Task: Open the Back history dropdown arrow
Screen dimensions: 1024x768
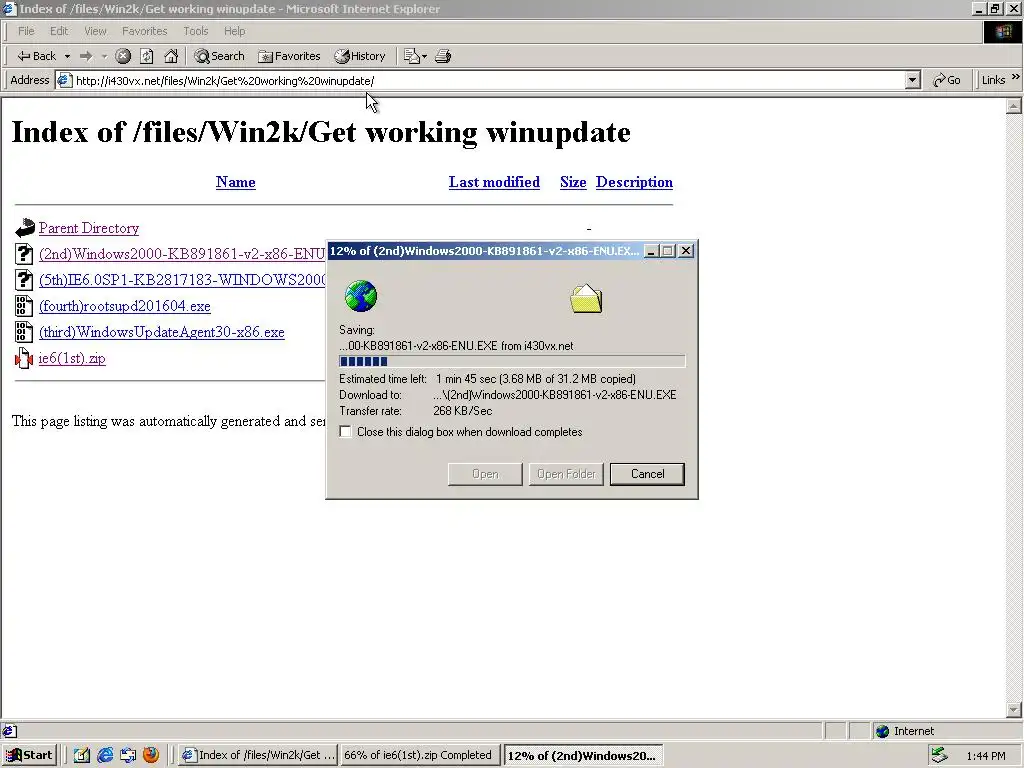Action: click(67, 56)
